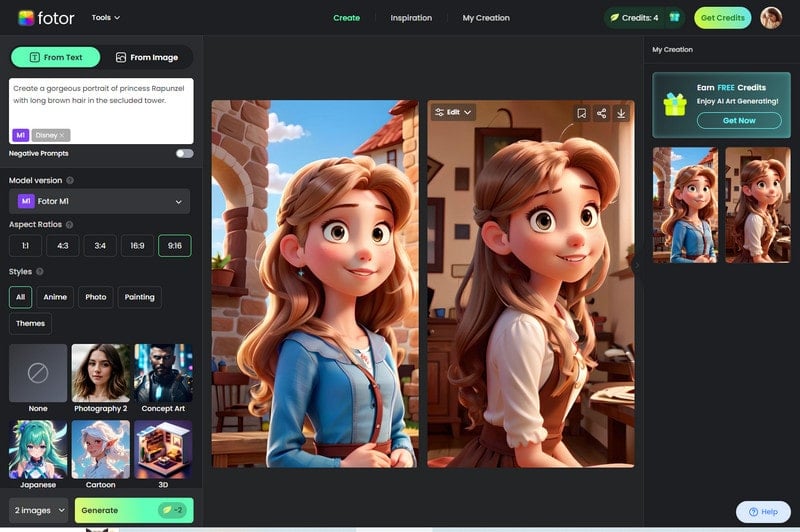Toggle the Negative Prompts switch
This screenshot has height=532, width=800.
click(x=185, y=154)
